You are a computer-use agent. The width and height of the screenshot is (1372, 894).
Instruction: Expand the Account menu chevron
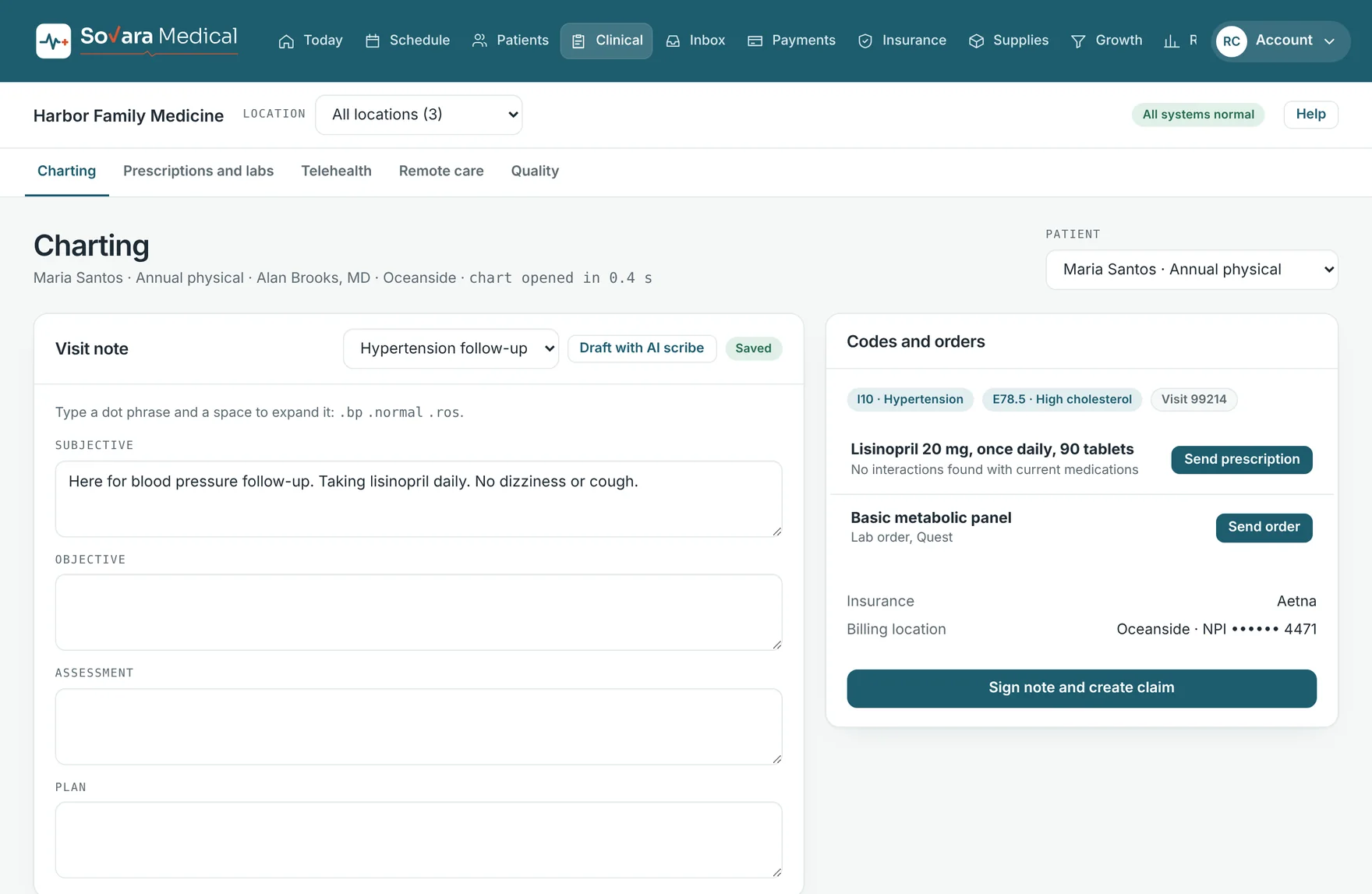[x=1330, y=41]
